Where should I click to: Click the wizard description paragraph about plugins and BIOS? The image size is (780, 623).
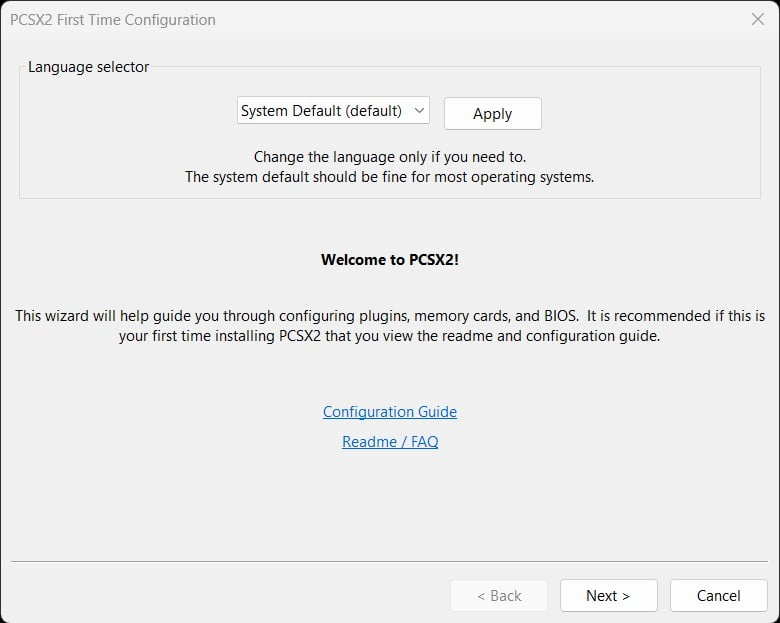tap(390, 326)
